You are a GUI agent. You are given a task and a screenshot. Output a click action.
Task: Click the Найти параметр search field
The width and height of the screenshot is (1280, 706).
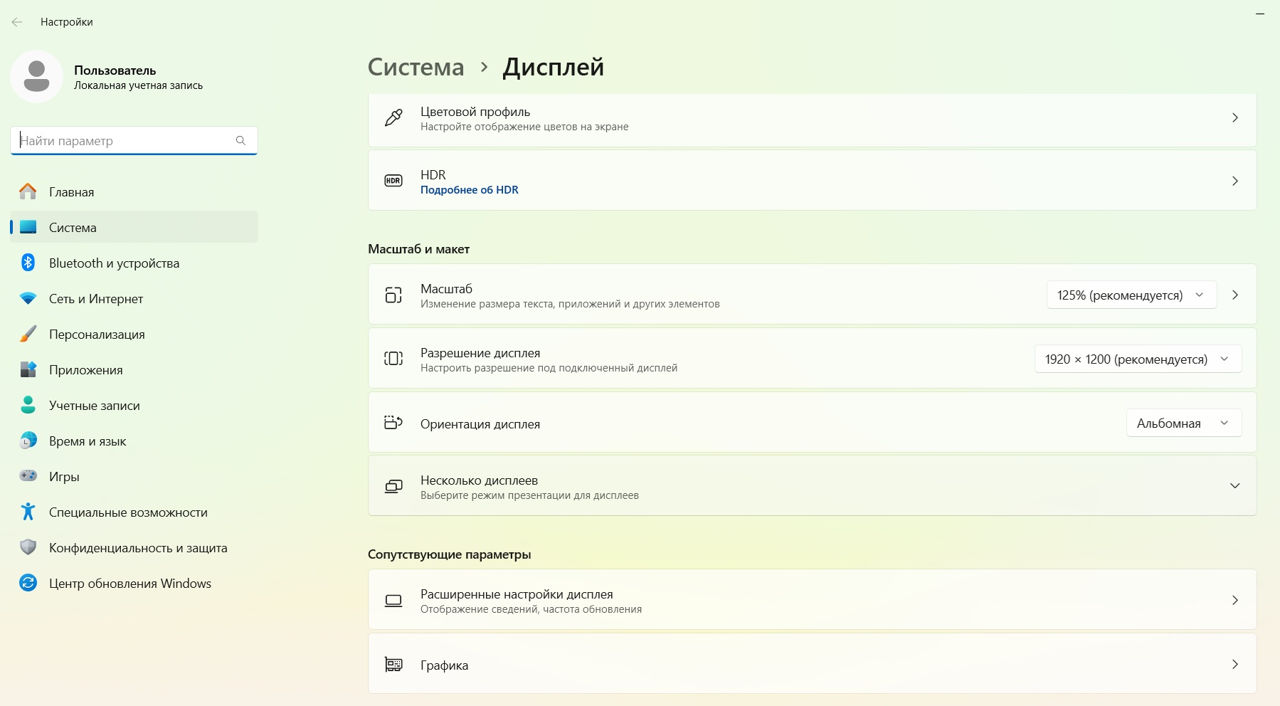point(123,141)
